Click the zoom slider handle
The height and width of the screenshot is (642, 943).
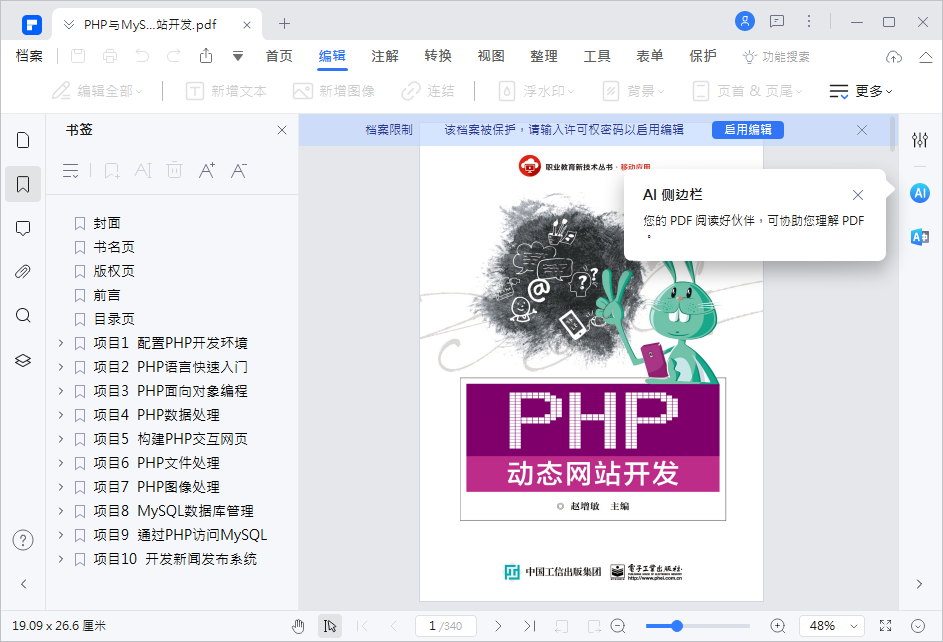[x=677, y=626]
